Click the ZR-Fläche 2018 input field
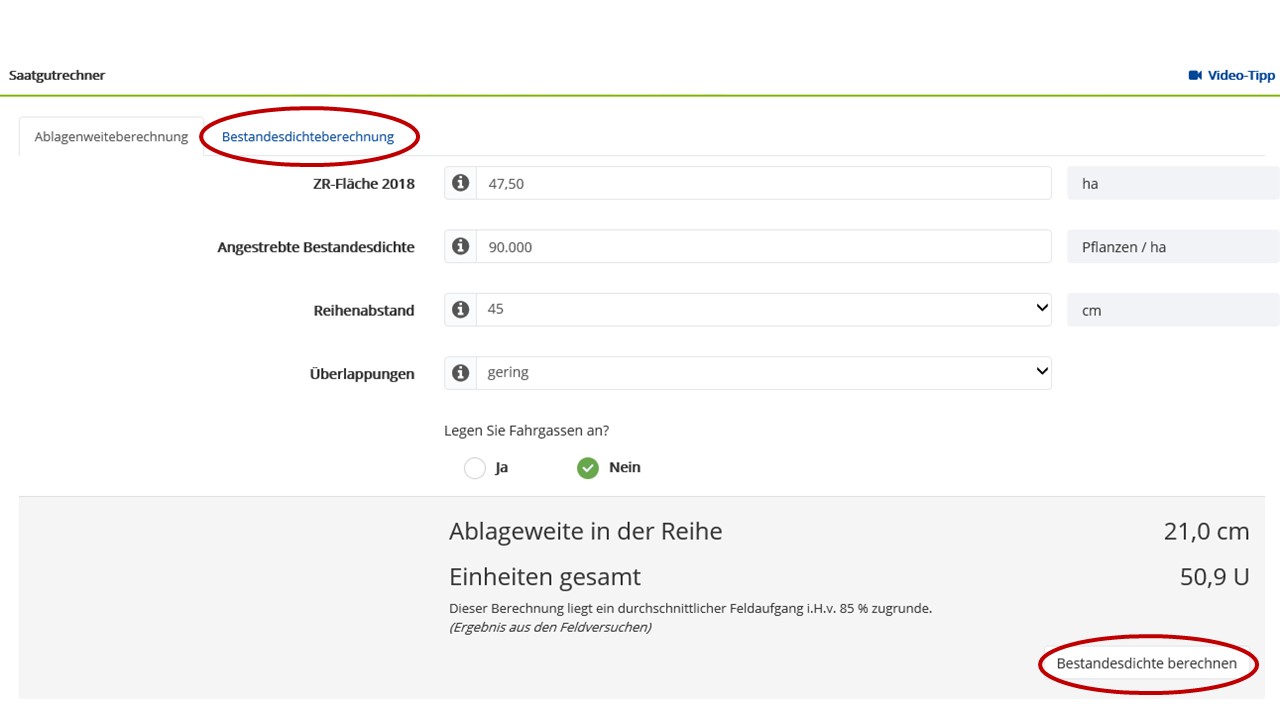Image resolution: width=1280 pixels, height=720 pixels. pyautogui.click(x=763, y=183)
